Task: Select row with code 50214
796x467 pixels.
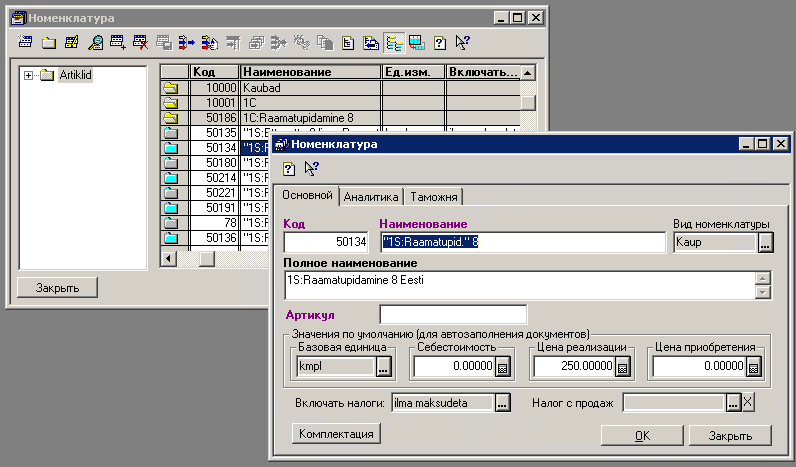Action: point(215,178)
